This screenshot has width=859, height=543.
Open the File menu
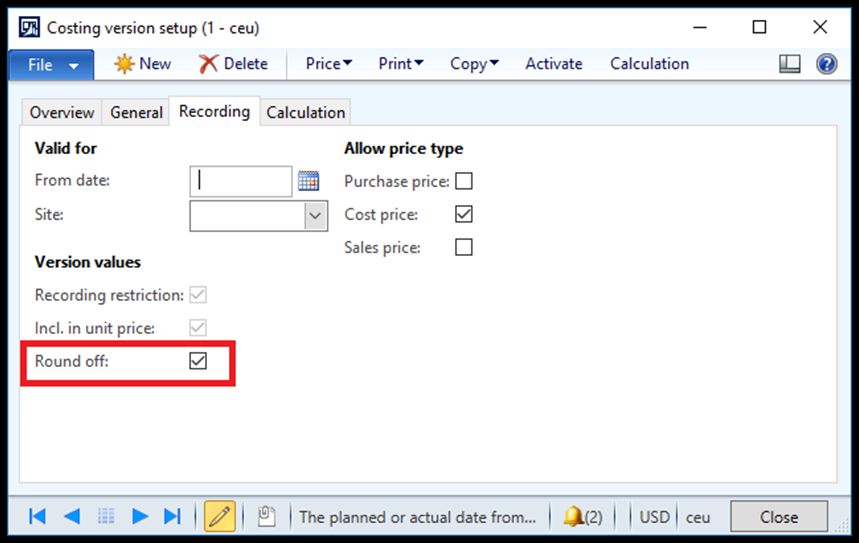tap(51, 65)
